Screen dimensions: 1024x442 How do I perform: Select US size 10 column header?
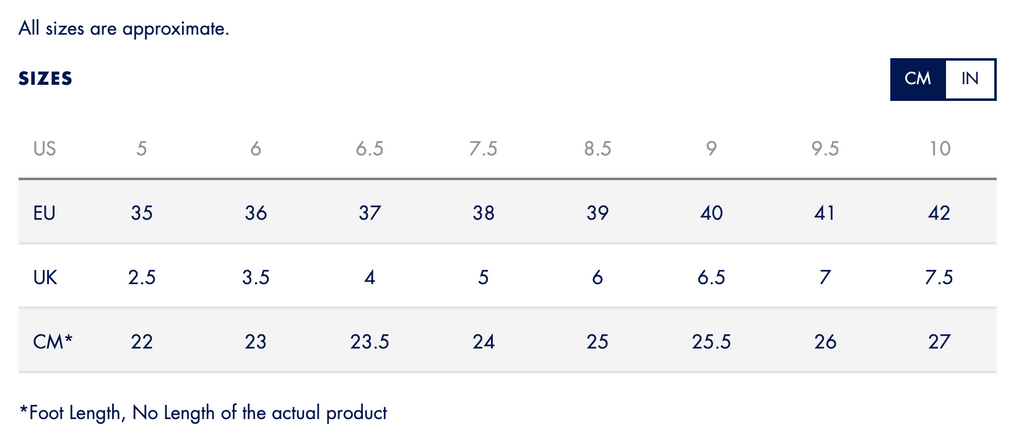[939, 149]
